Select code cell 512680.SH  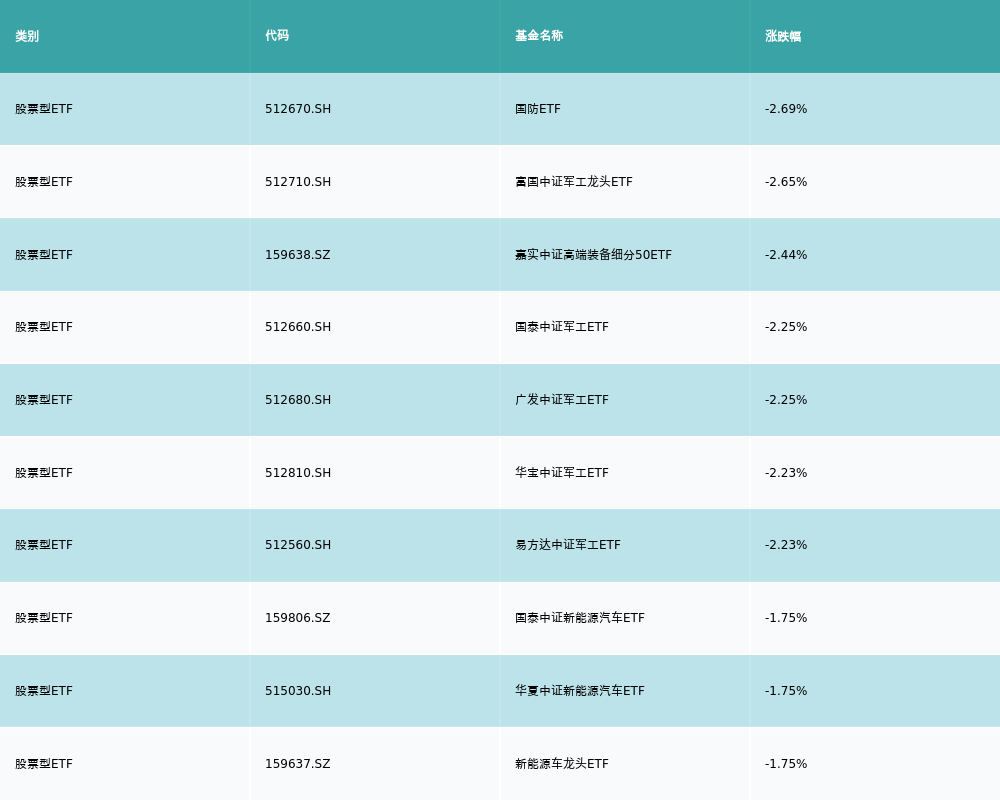tap(298, 400)
